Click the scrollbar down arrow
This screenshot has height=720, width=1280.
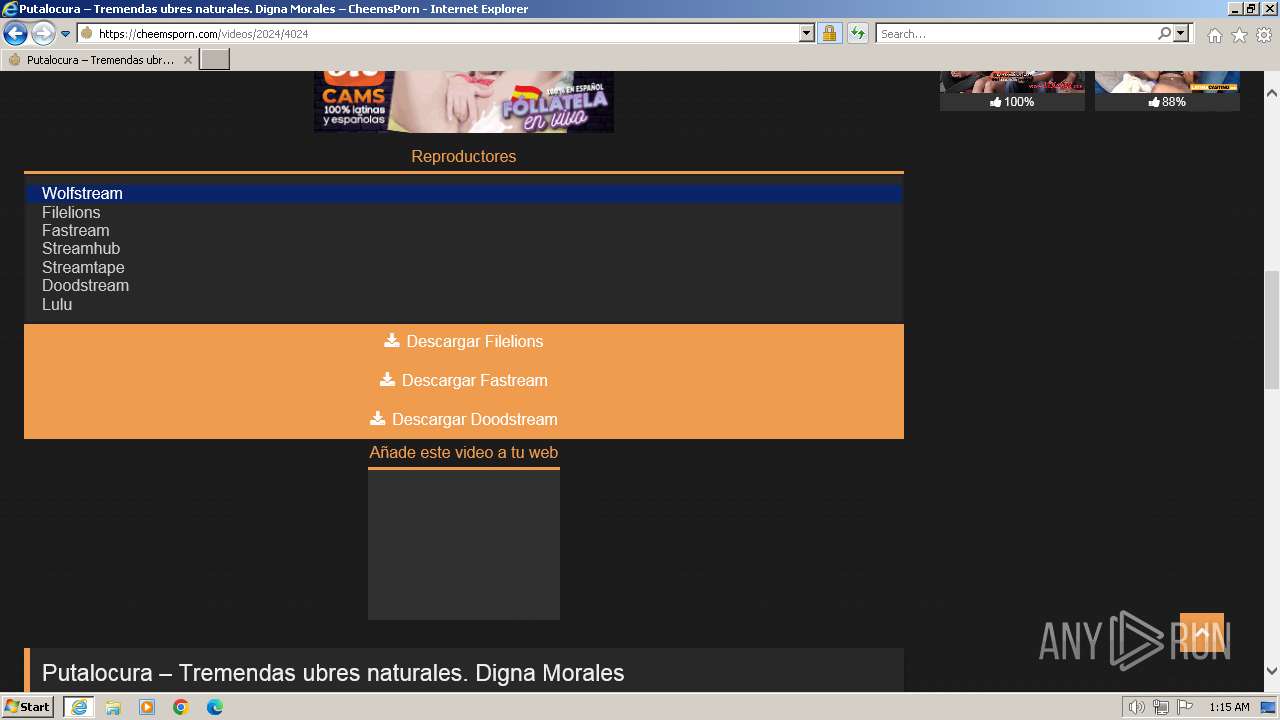pos(1272,671)
